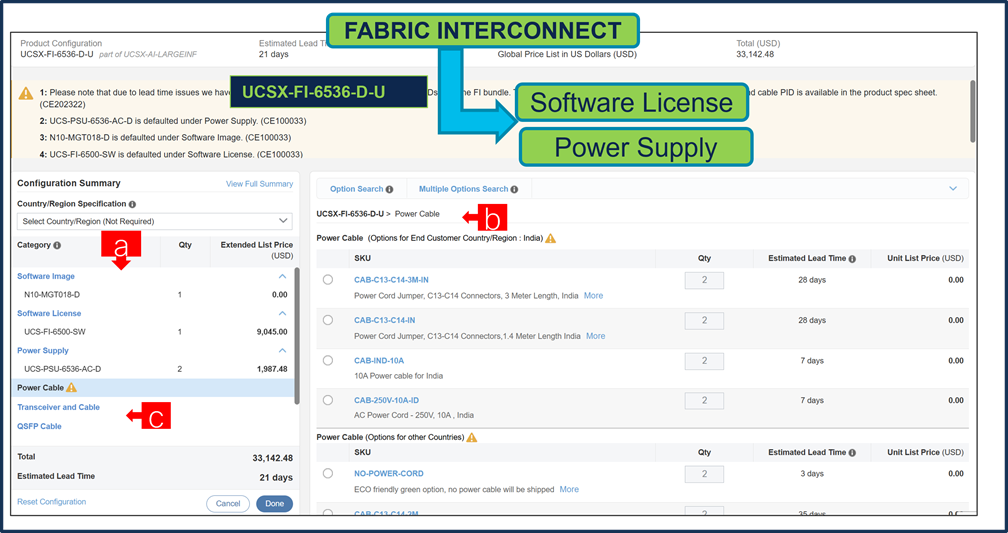Viewport: 1008px width, 533px height.
Task: Click the Power Supply category link
Action: 42,351
